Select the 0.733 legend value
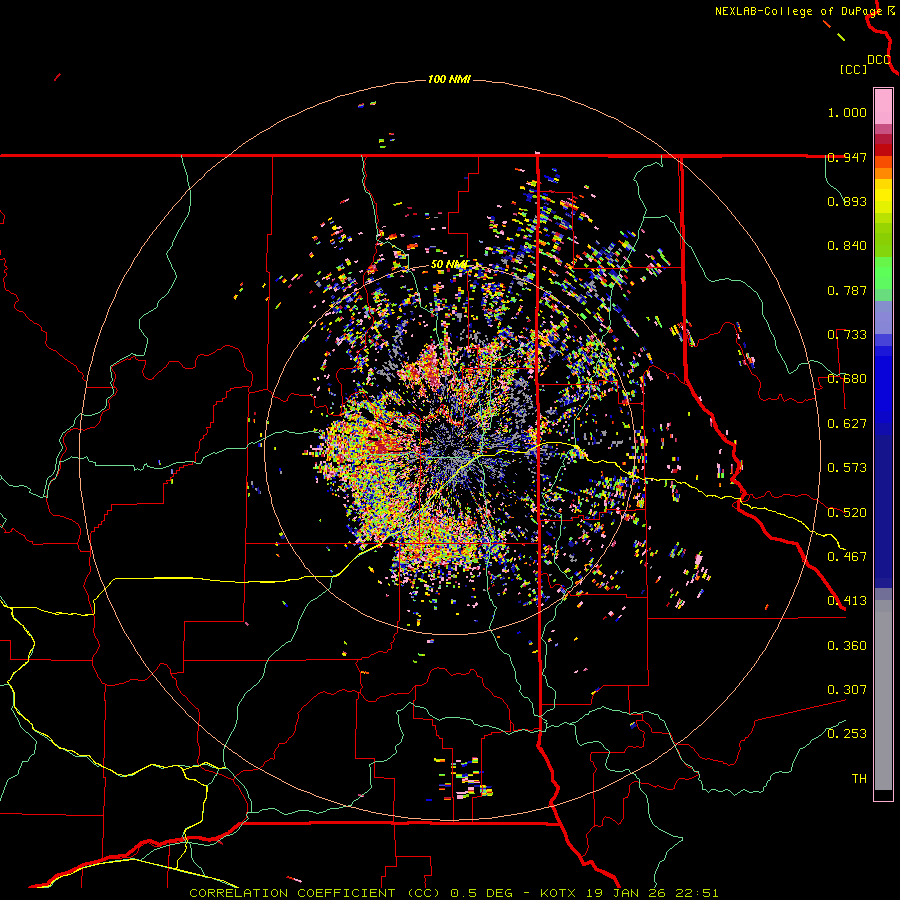This screenshot has width=900, height=900. point(847,335)
